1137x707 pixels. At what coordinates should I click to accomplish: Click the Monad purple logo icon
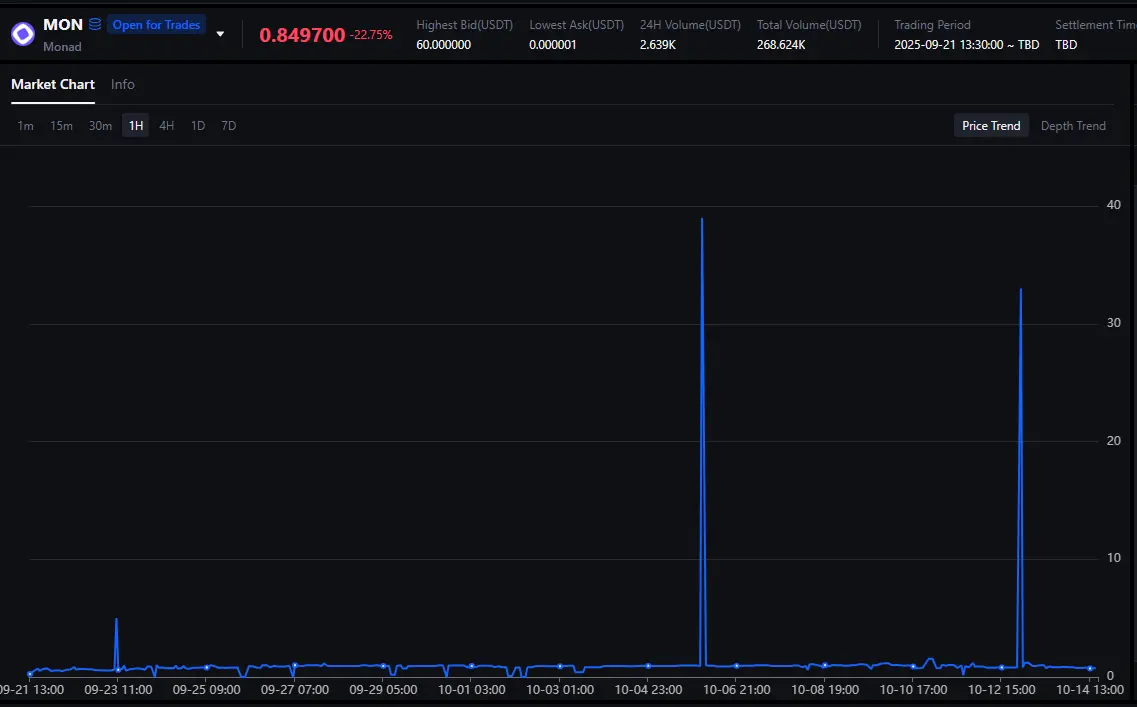(x=22, y=34)
